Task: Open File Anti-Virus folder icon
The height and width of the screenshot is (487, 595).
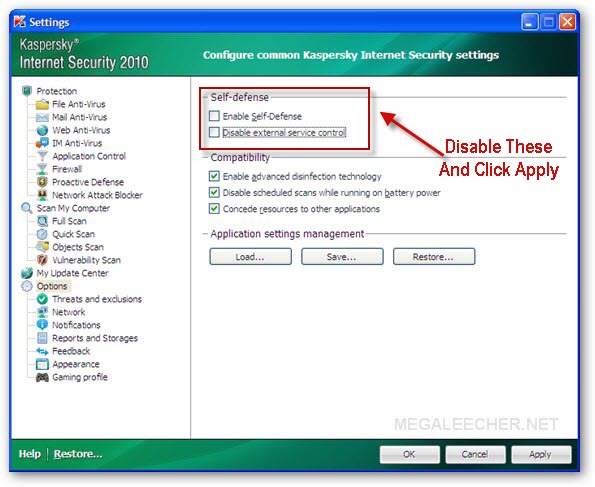Action: point(42,104)
